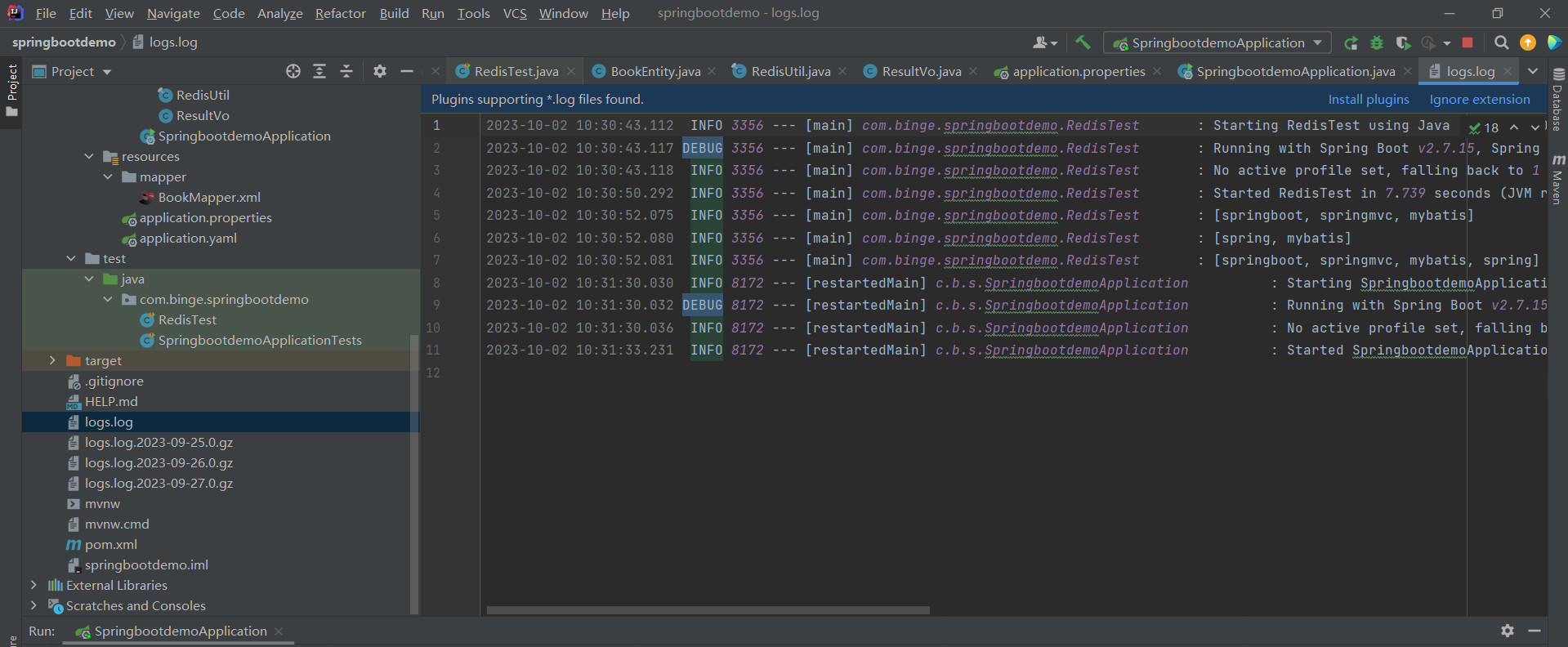Expand External Libraries node
This screenshot has height=647, width=1568.
(x=34, y=585)
